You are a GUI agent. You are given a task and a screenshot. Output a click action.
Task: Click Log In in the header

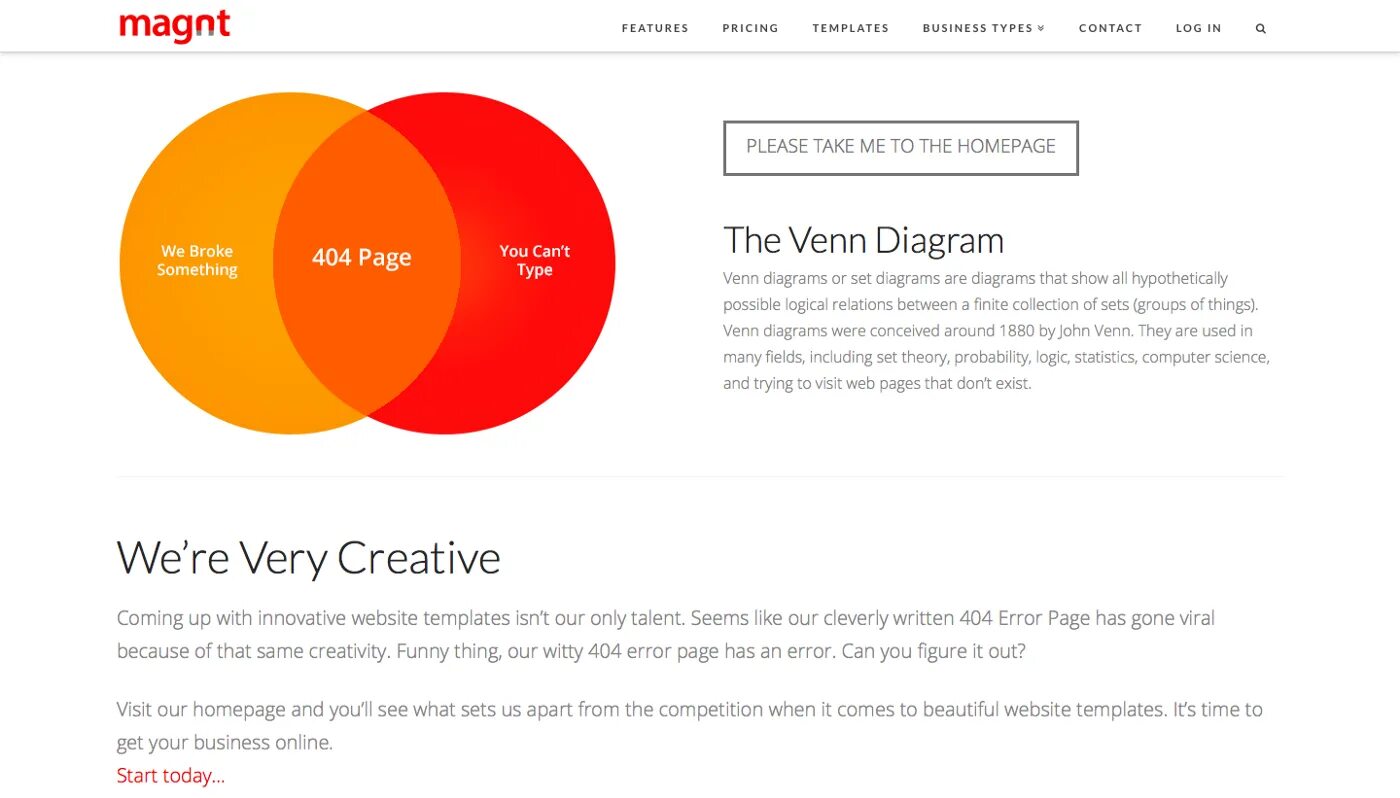click(x=1198, y=28)
